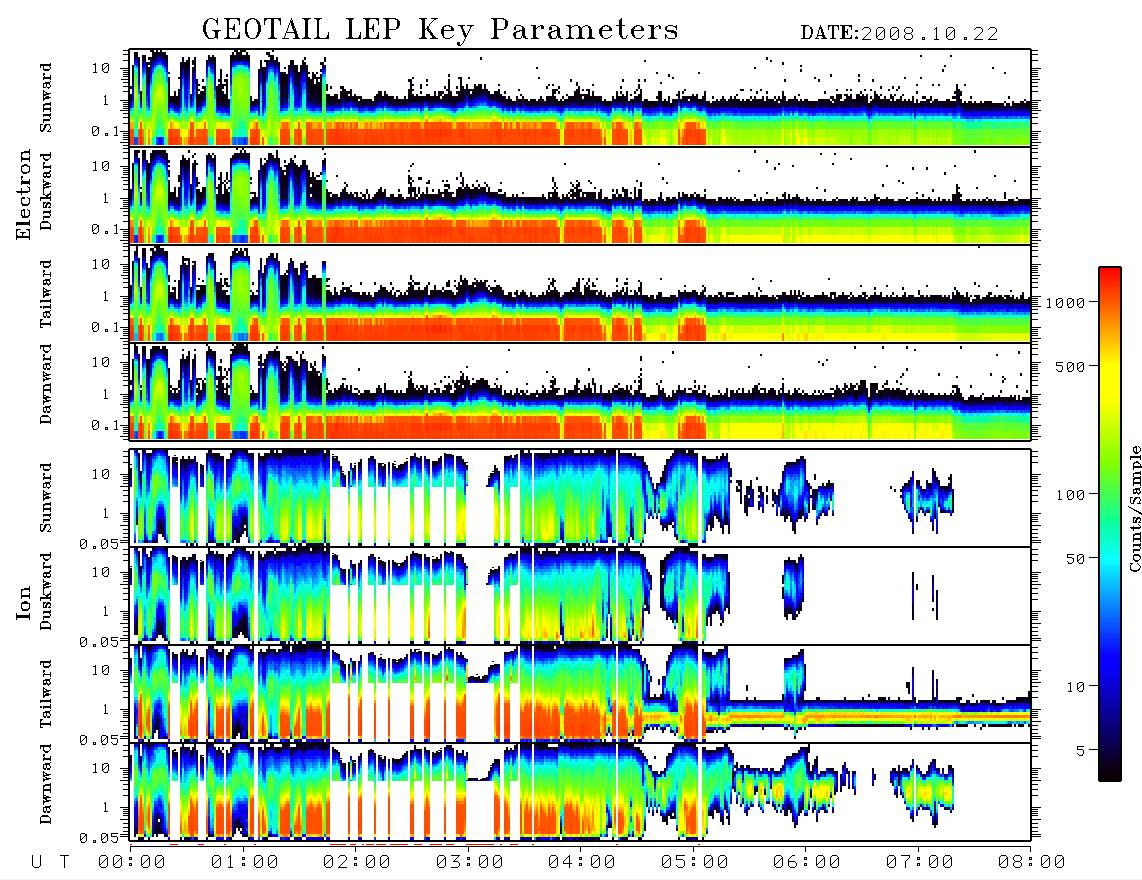
Task: Click the U T time axis label
Action: (50, 862)
